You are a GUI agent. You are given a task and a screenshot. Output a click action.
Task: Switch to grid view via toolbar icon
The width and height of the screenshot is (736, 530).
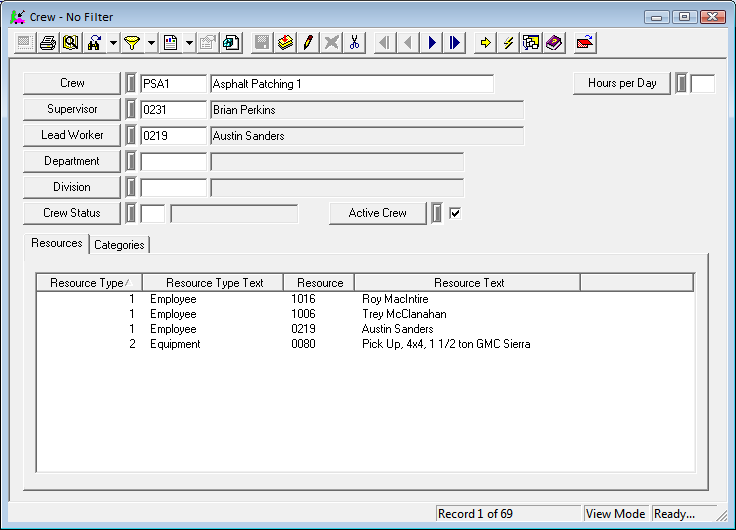click(x=24, y=43)
